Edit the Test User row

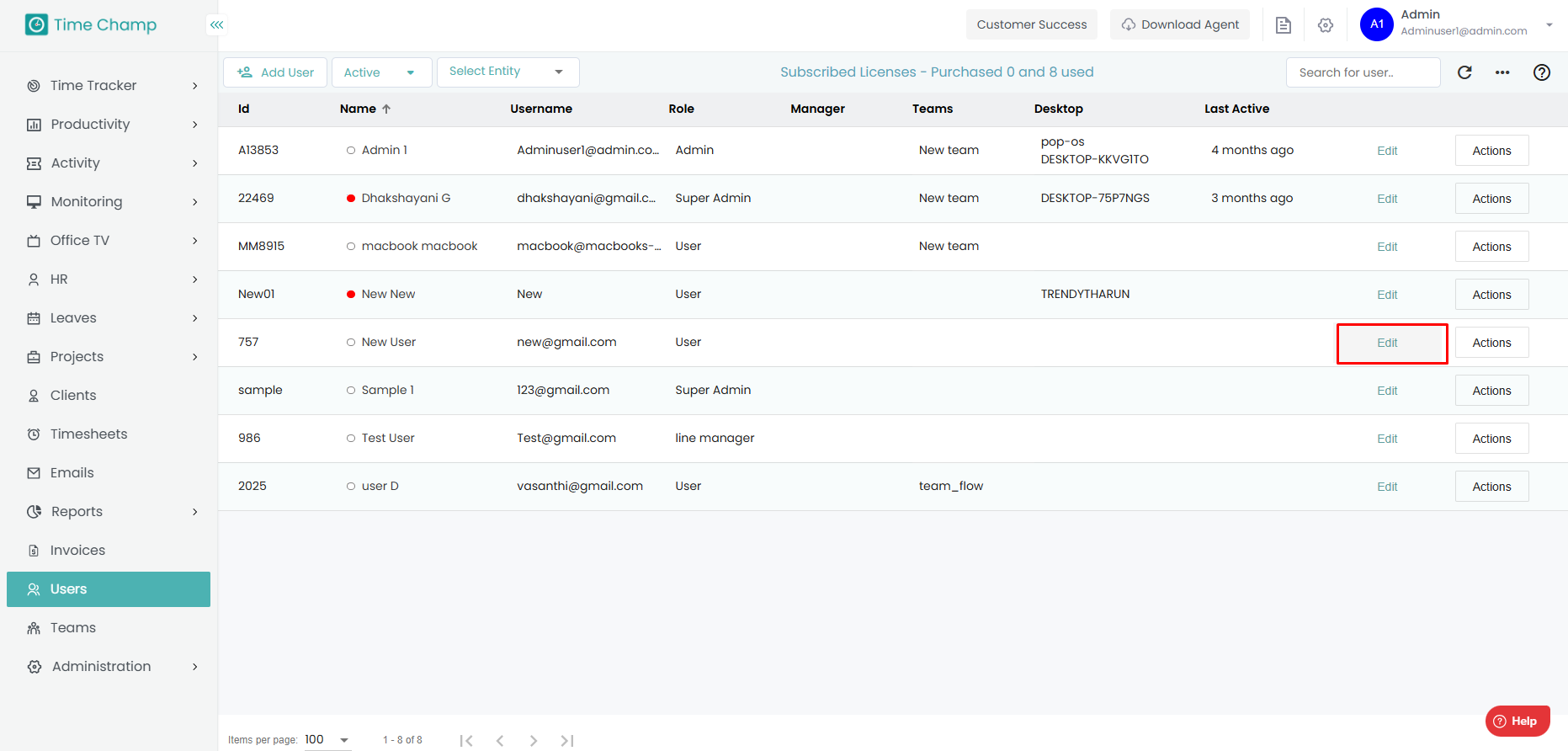[1387, 439]
